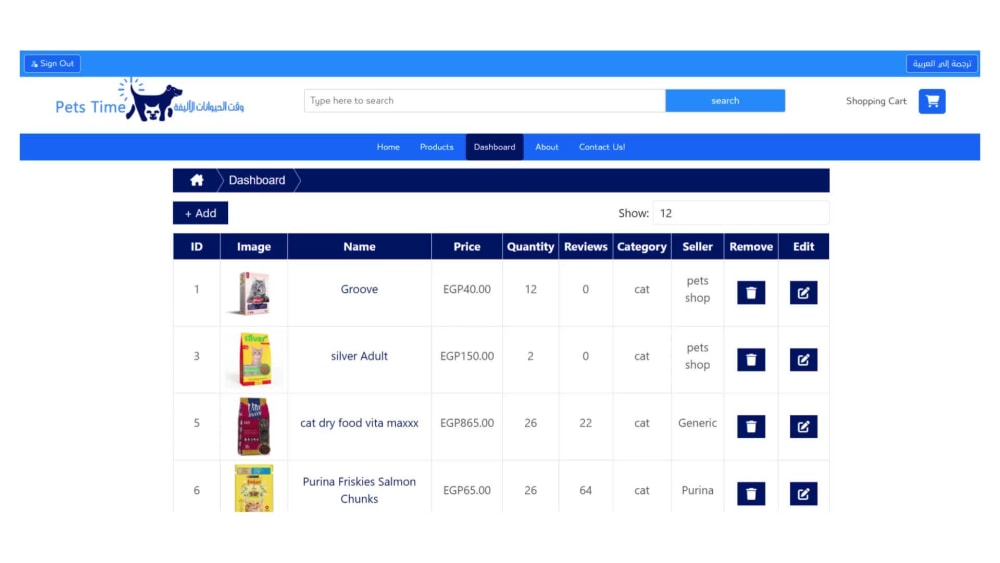This screenshot has height=563, width=1000.
Task: Click the Quantity column header
Action: [530, 247]
